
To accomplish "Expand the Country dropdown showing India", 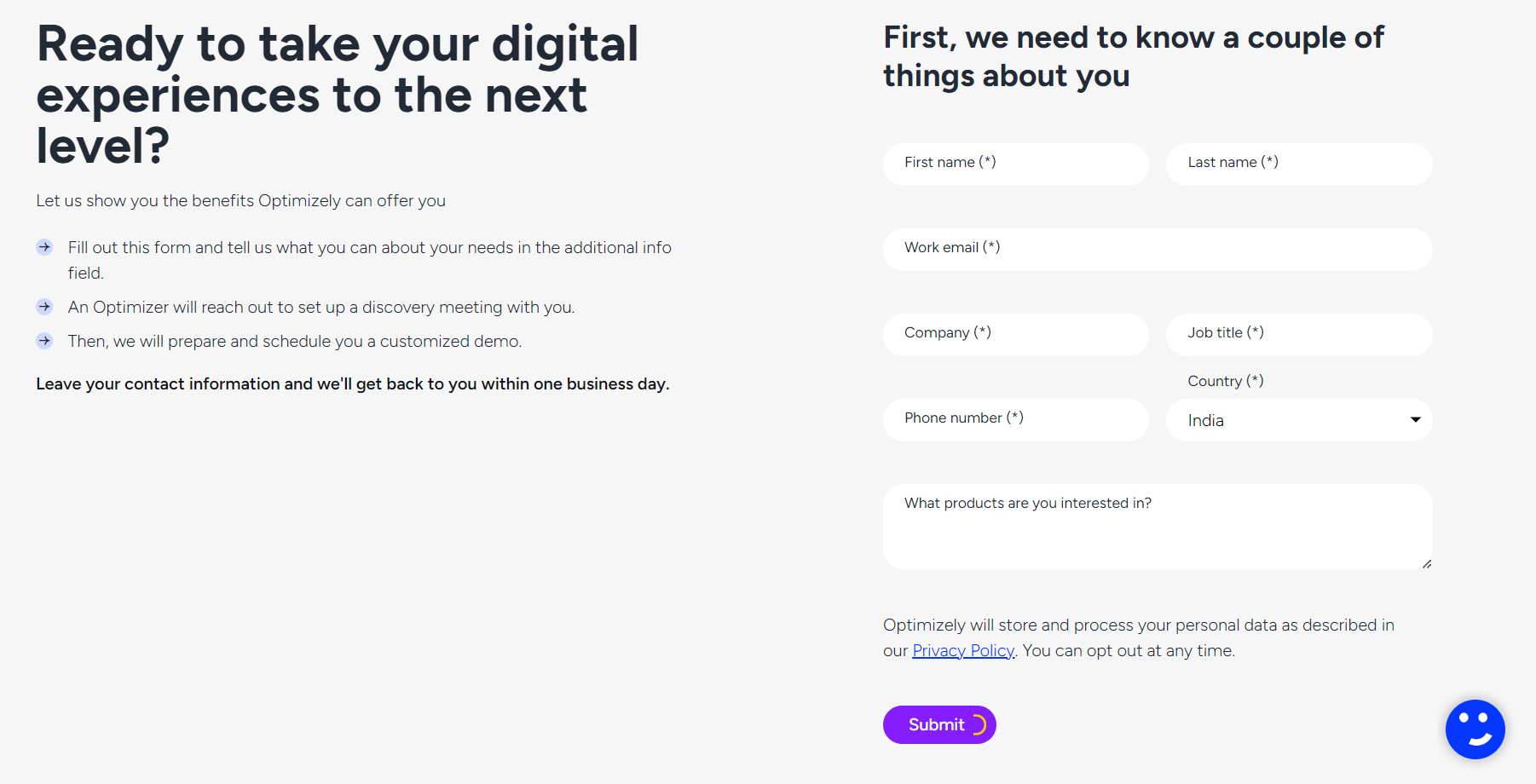I will pos(1298,420).
